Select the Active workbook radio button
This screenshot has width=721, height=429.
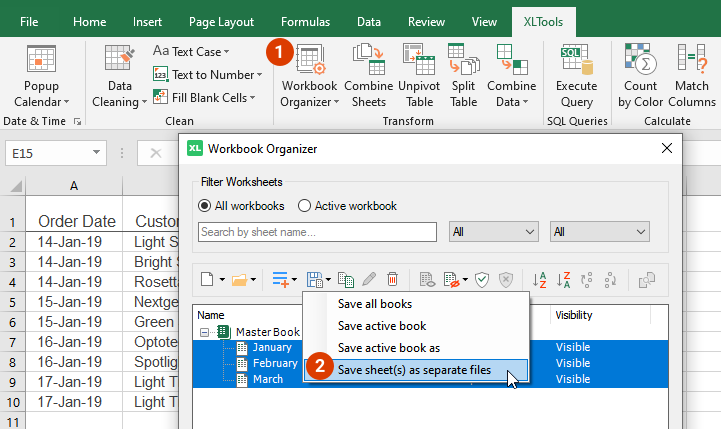(x=304, y=206)
